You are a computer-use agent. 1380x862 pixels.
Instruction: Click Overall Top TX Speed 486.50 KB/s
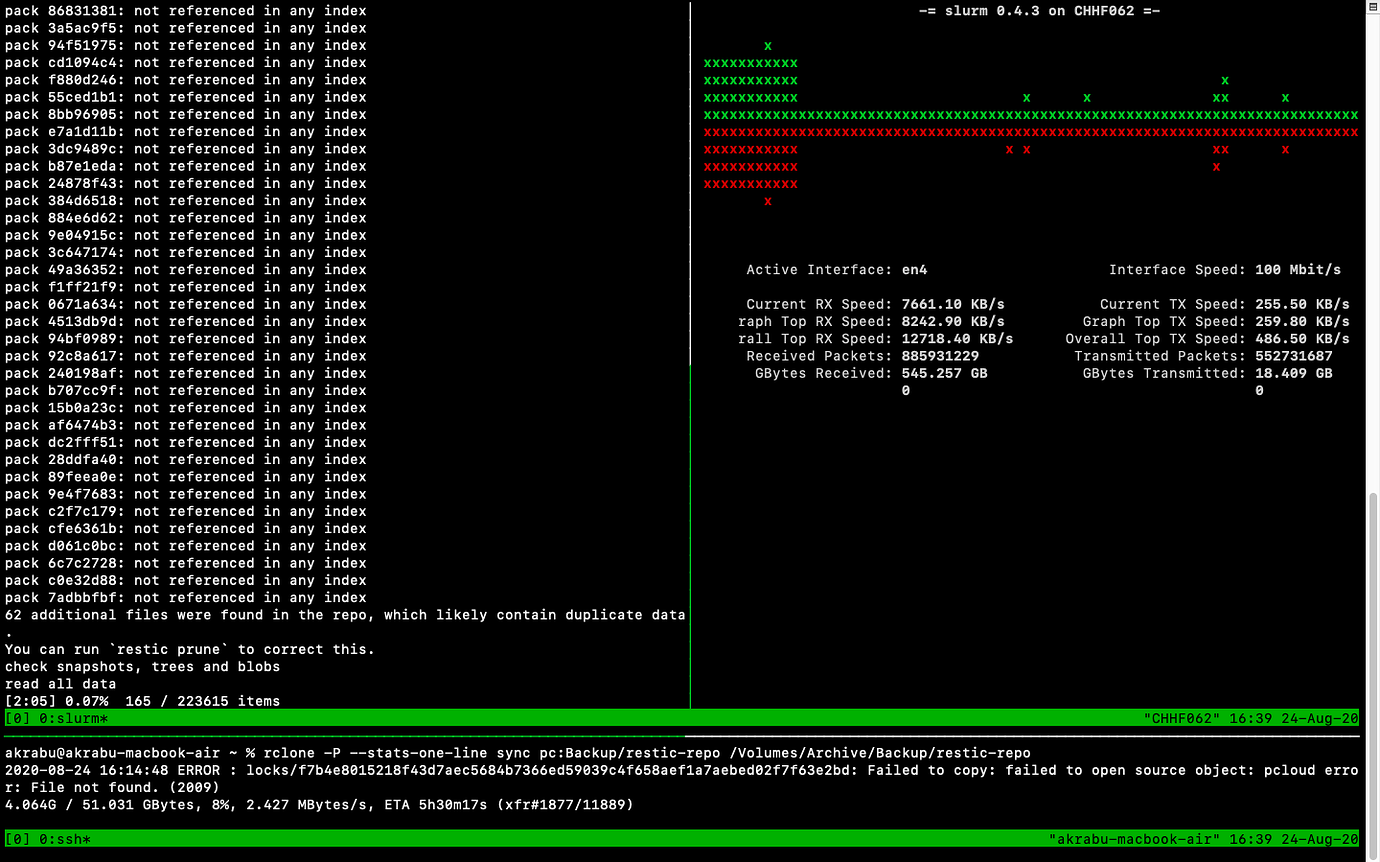(x=1302, y=339)
